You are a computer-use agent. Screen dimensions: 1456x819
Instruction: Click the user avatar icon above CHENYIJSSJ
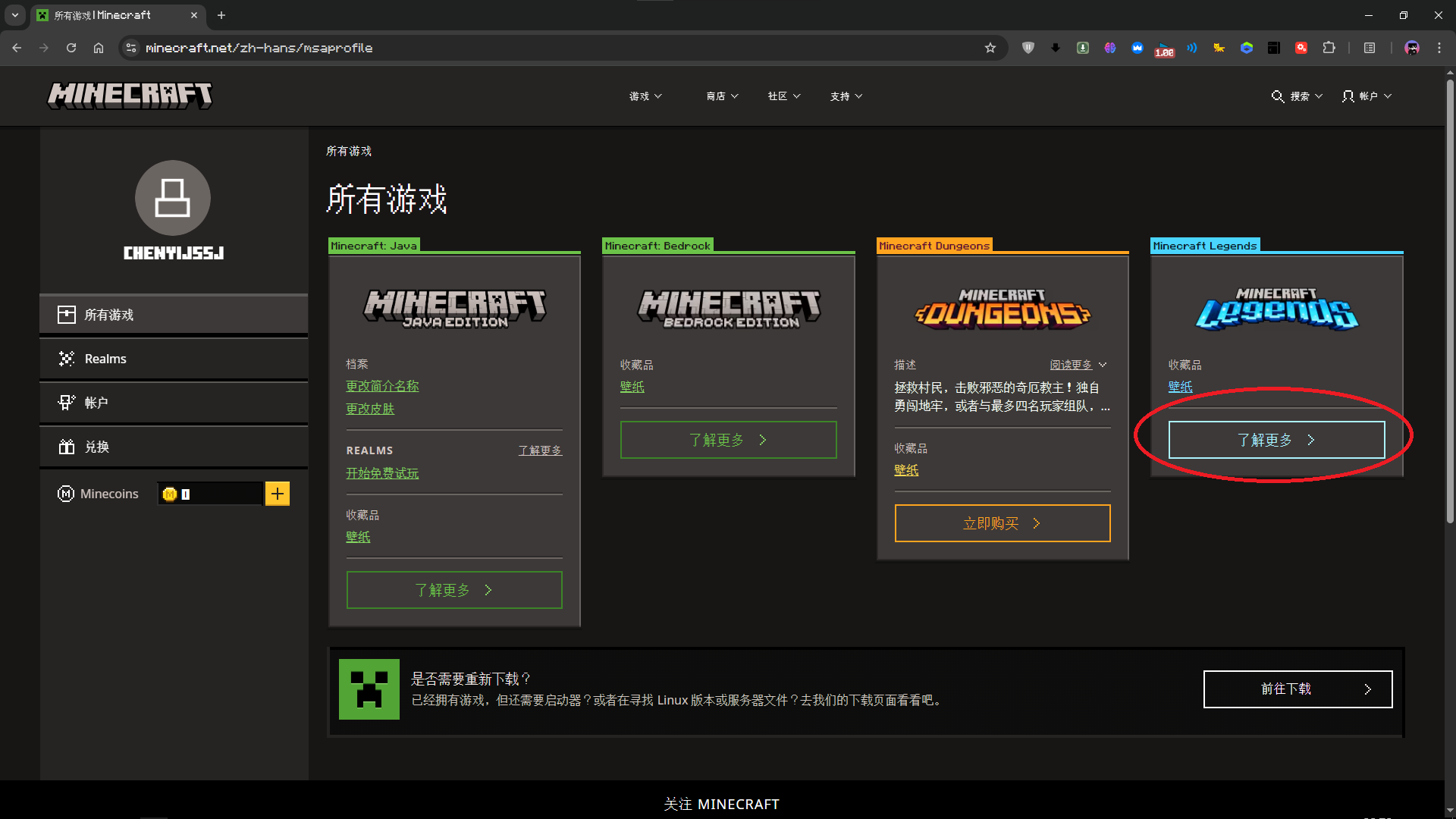tap(173, 198)
